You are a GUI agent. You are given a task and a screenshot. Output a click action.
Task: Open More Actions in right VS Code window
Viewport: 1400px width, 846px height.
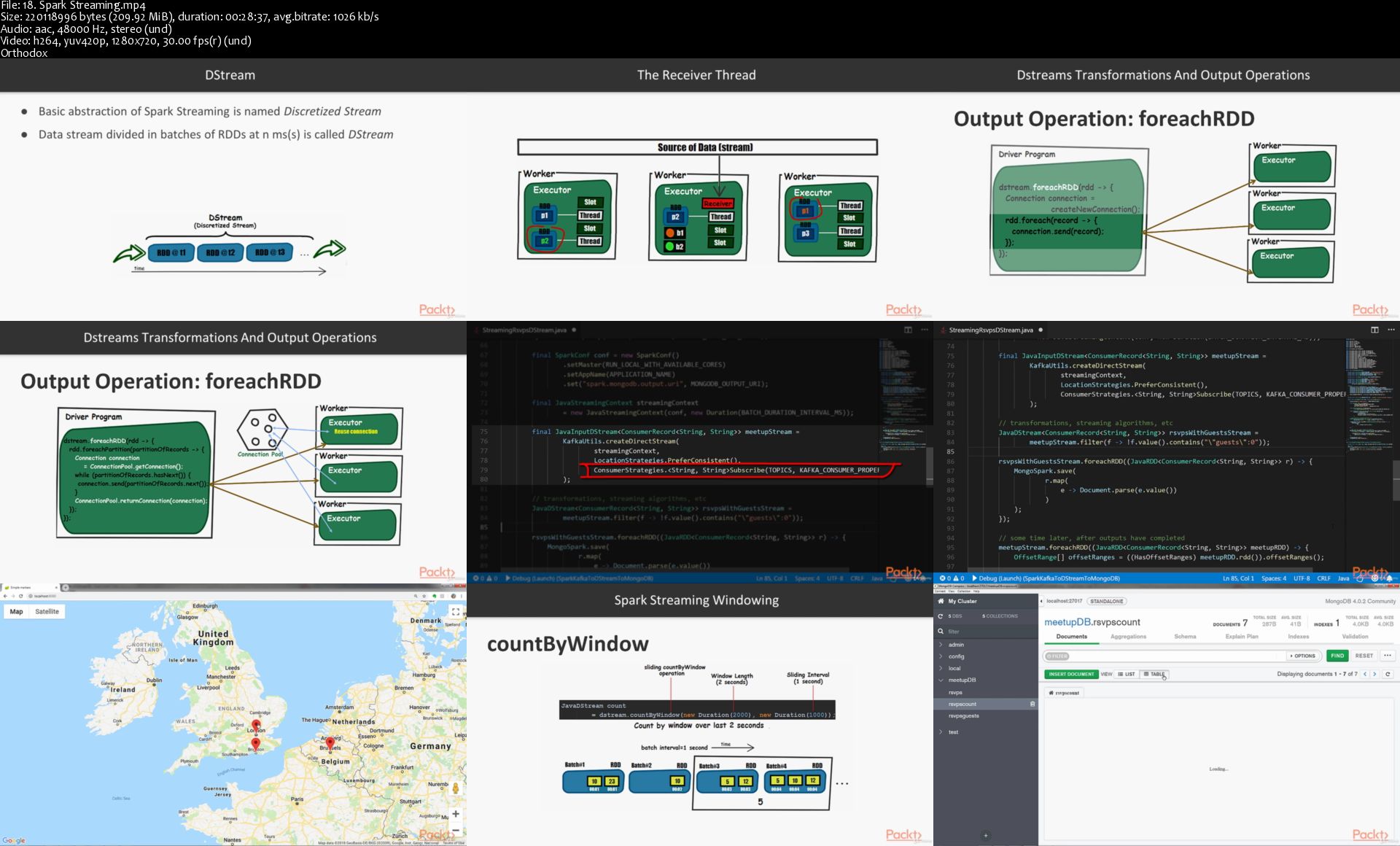point(1391,330)
